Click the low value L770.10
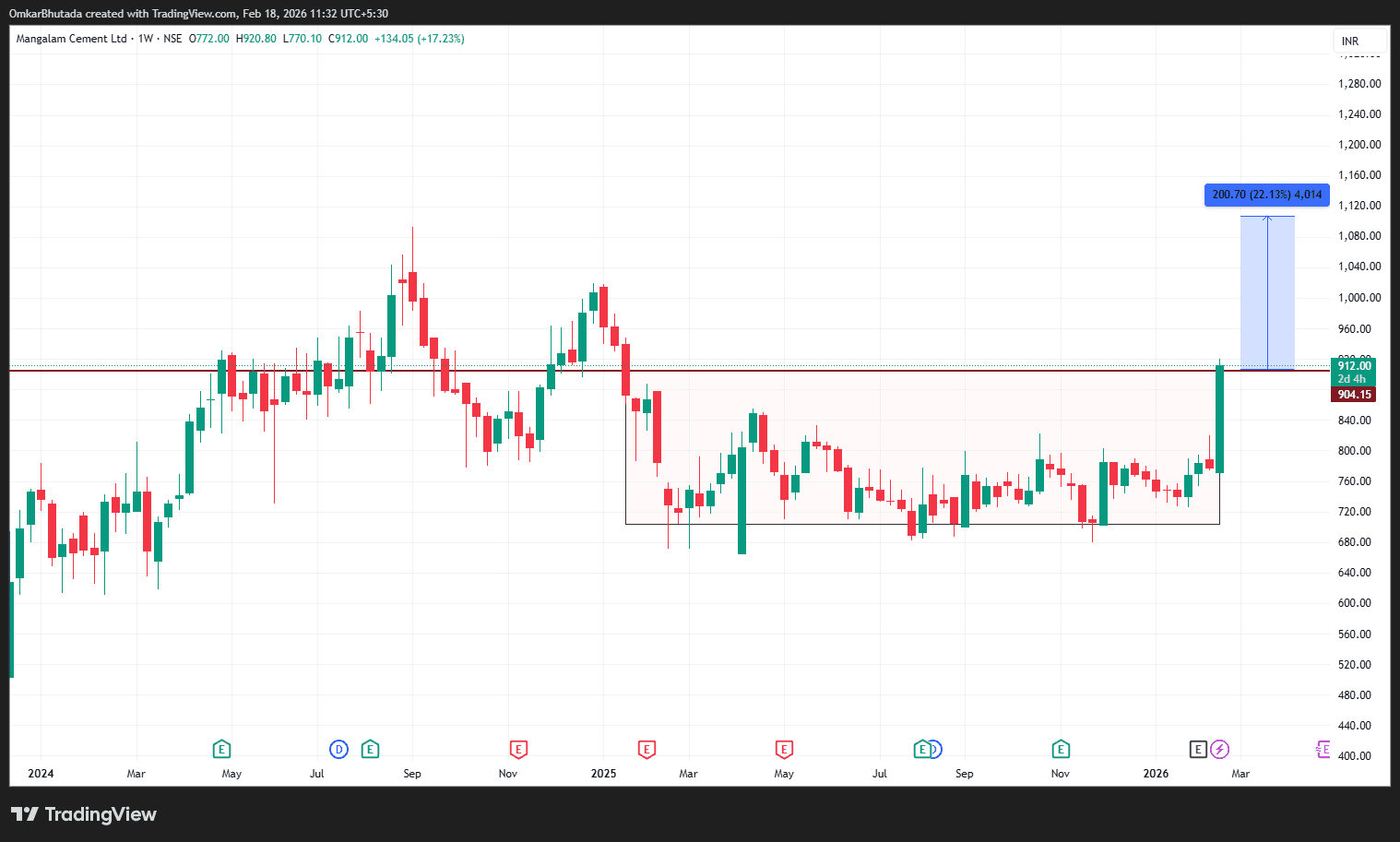Image resolution: width=1400 pixels, height=842 pixels. [303, 39]
